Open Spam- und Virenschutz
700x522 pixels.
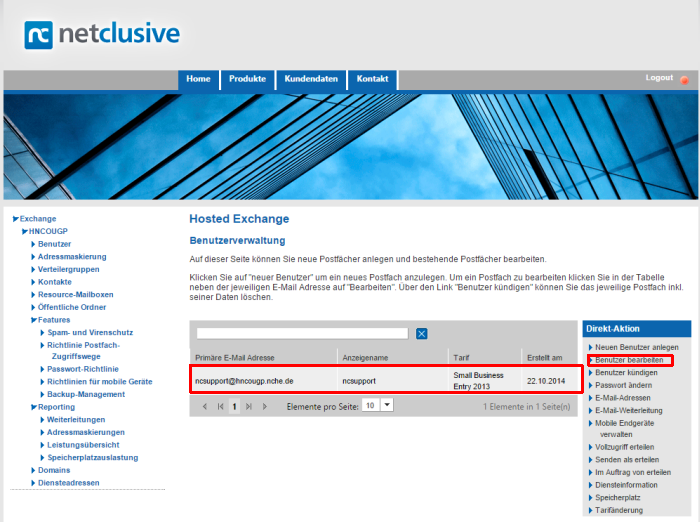pyautogui.click(x=90, y=332)
